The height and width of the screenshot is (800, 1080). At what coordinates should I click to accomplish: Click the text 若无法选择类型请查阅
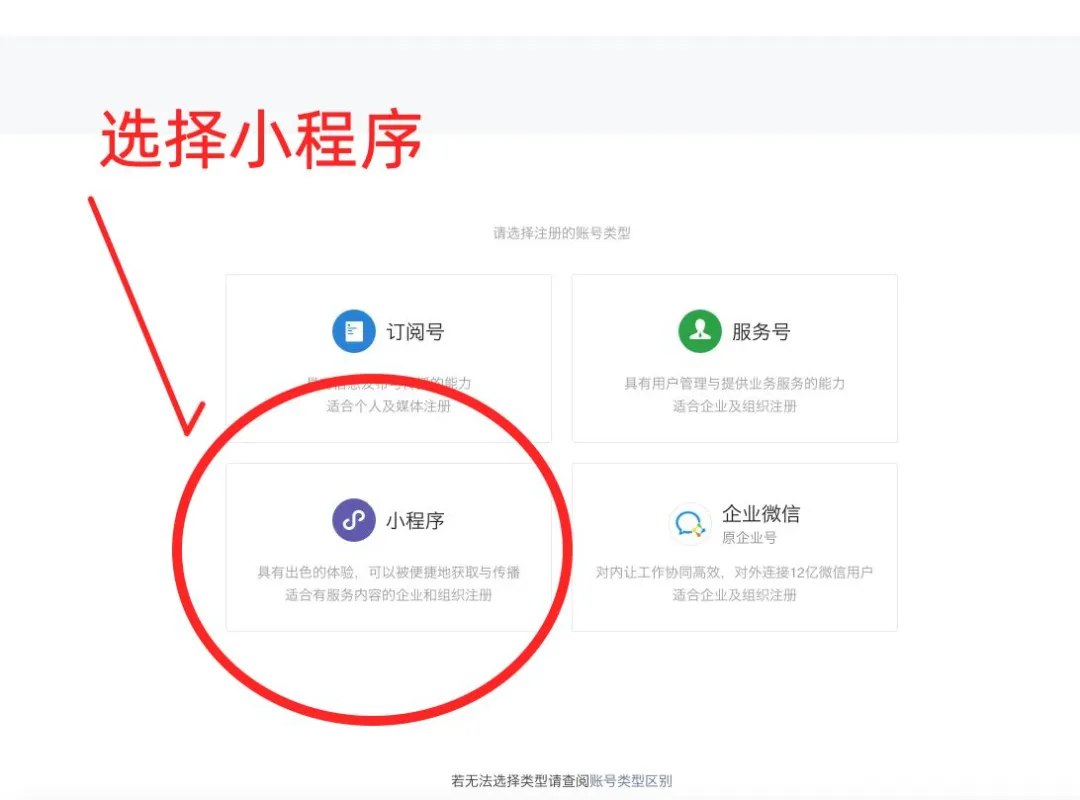(x=521, y=781)
